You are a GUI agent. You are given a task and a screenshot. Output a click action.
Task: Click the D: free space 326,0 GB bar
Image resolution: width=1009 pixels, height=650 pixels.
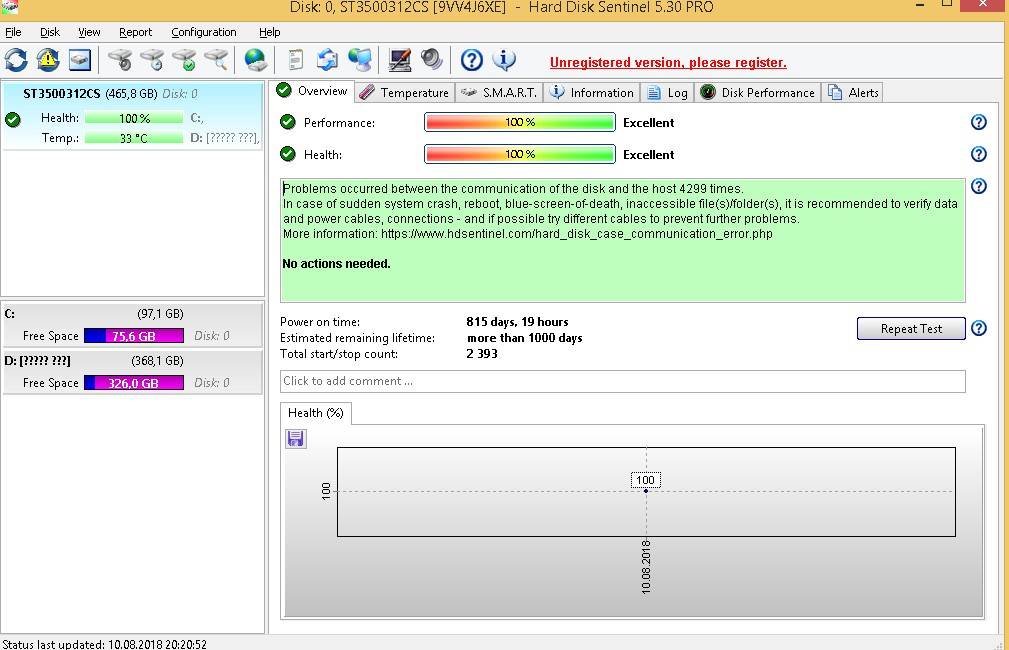[134, 383]
